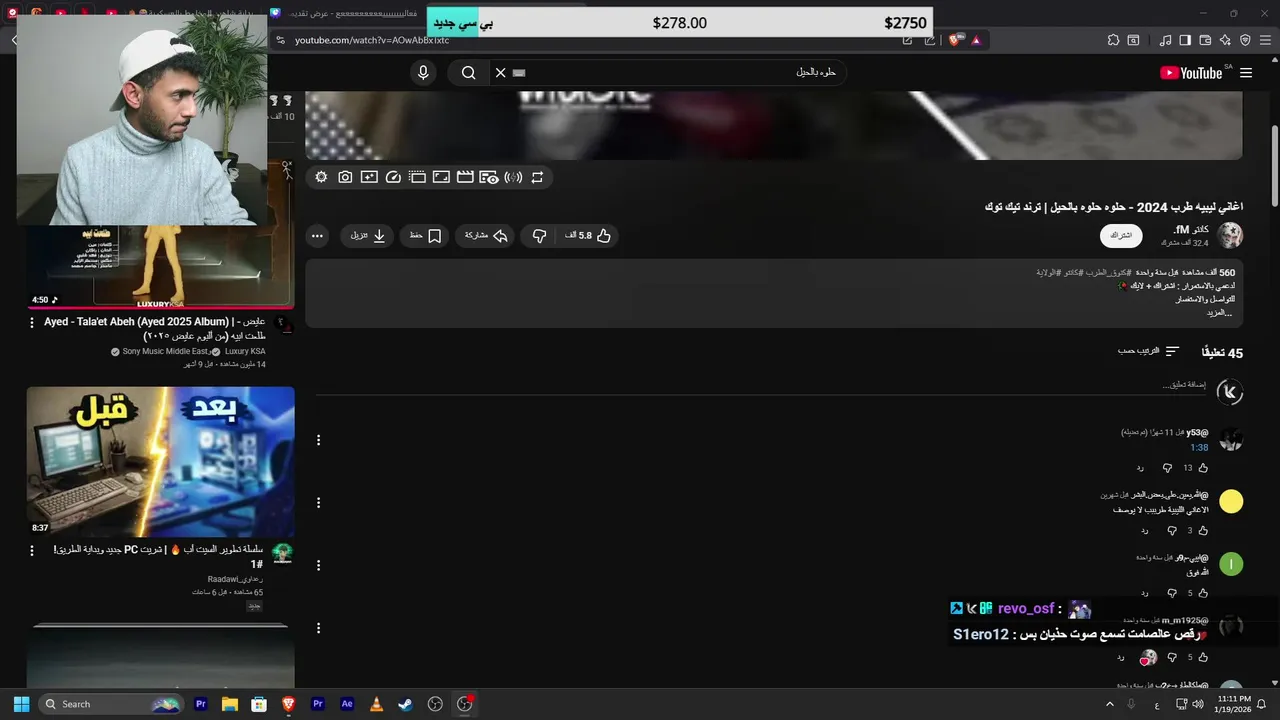Screen dimensions: 1280x720
Task: Open the Brave browser main menu
Action: 1265,40
